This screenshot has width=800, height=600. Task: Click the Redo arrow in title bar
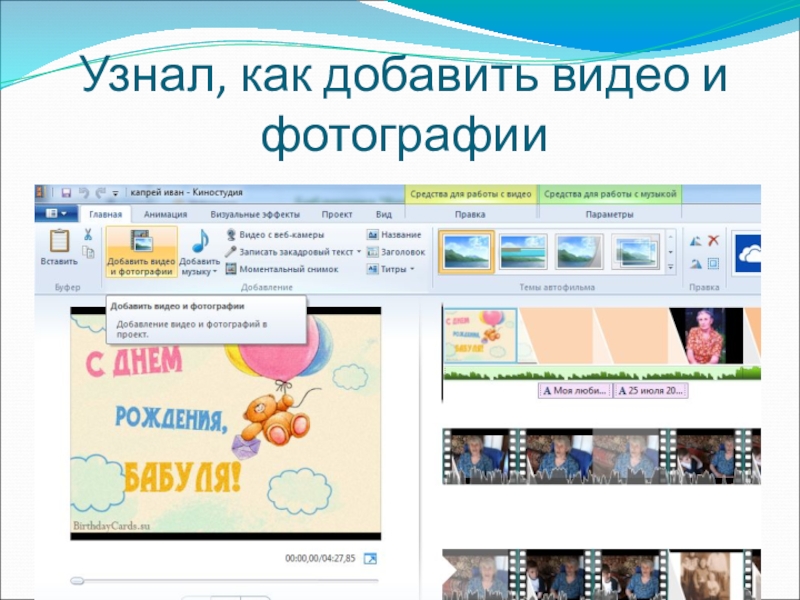101,193
